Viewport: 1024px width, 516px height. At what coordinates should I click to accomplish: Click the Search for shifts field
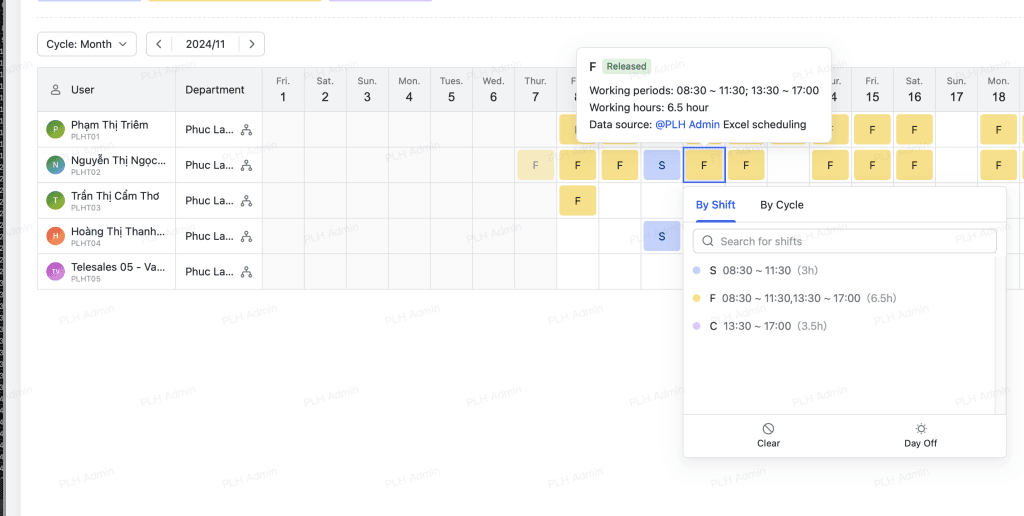pos(845,241)
